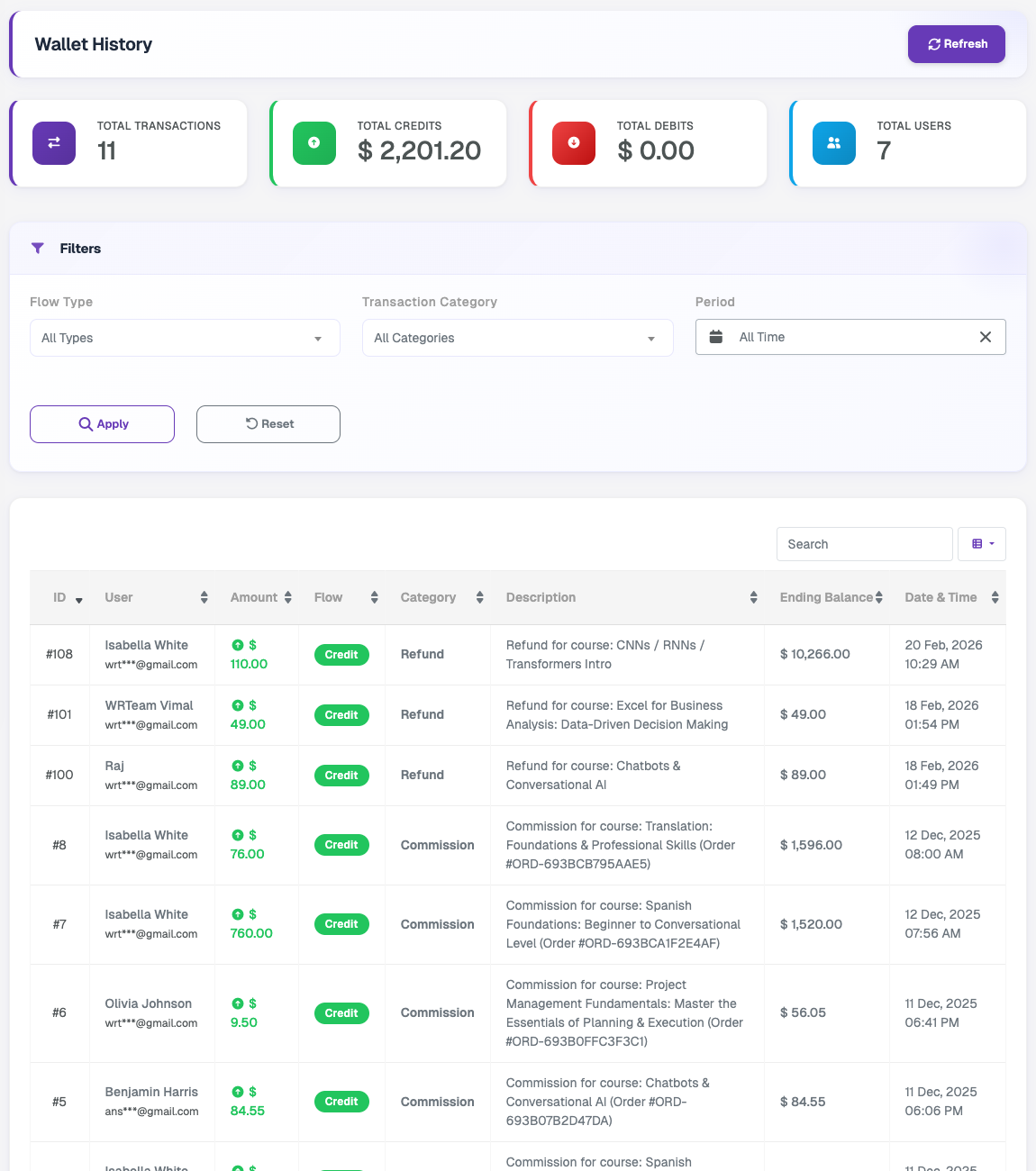Click the Credit badge in row #100

[x=341, y=776]
